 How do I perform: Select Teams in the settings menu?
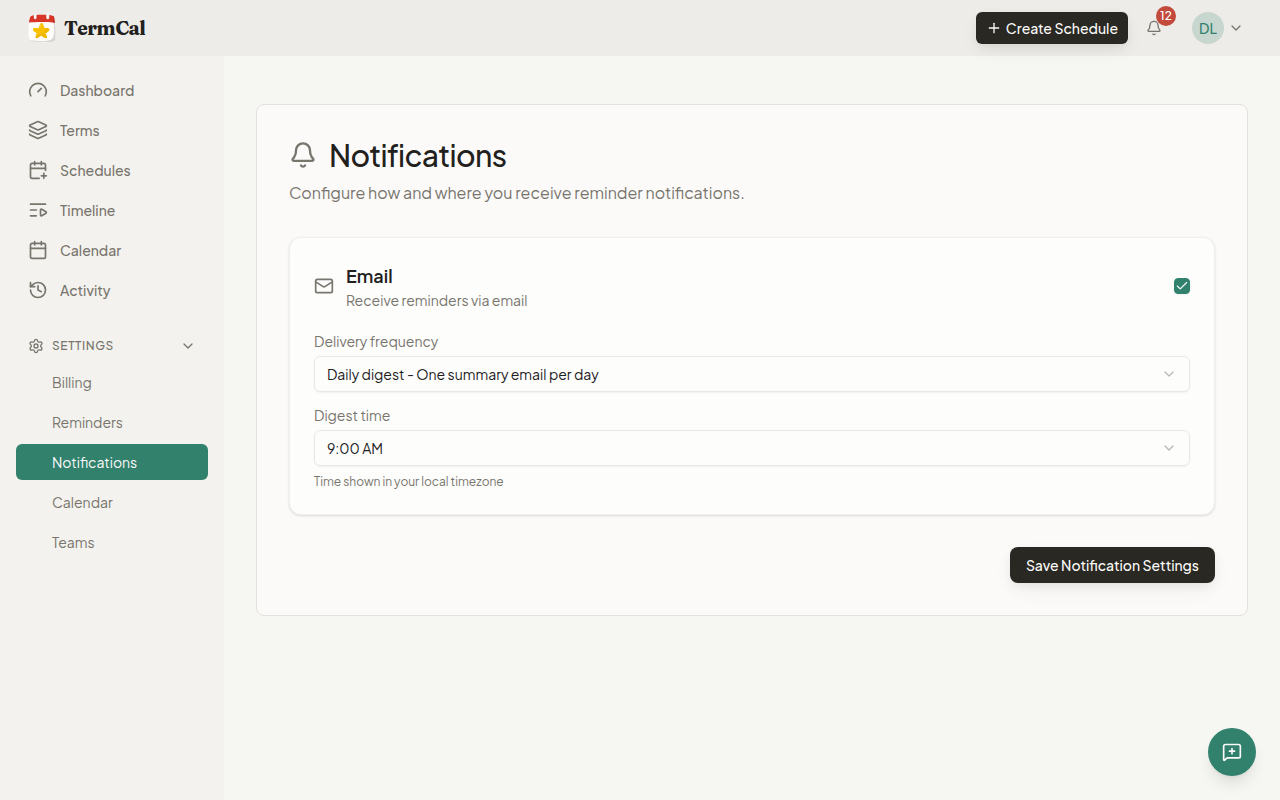pos(73,543)
